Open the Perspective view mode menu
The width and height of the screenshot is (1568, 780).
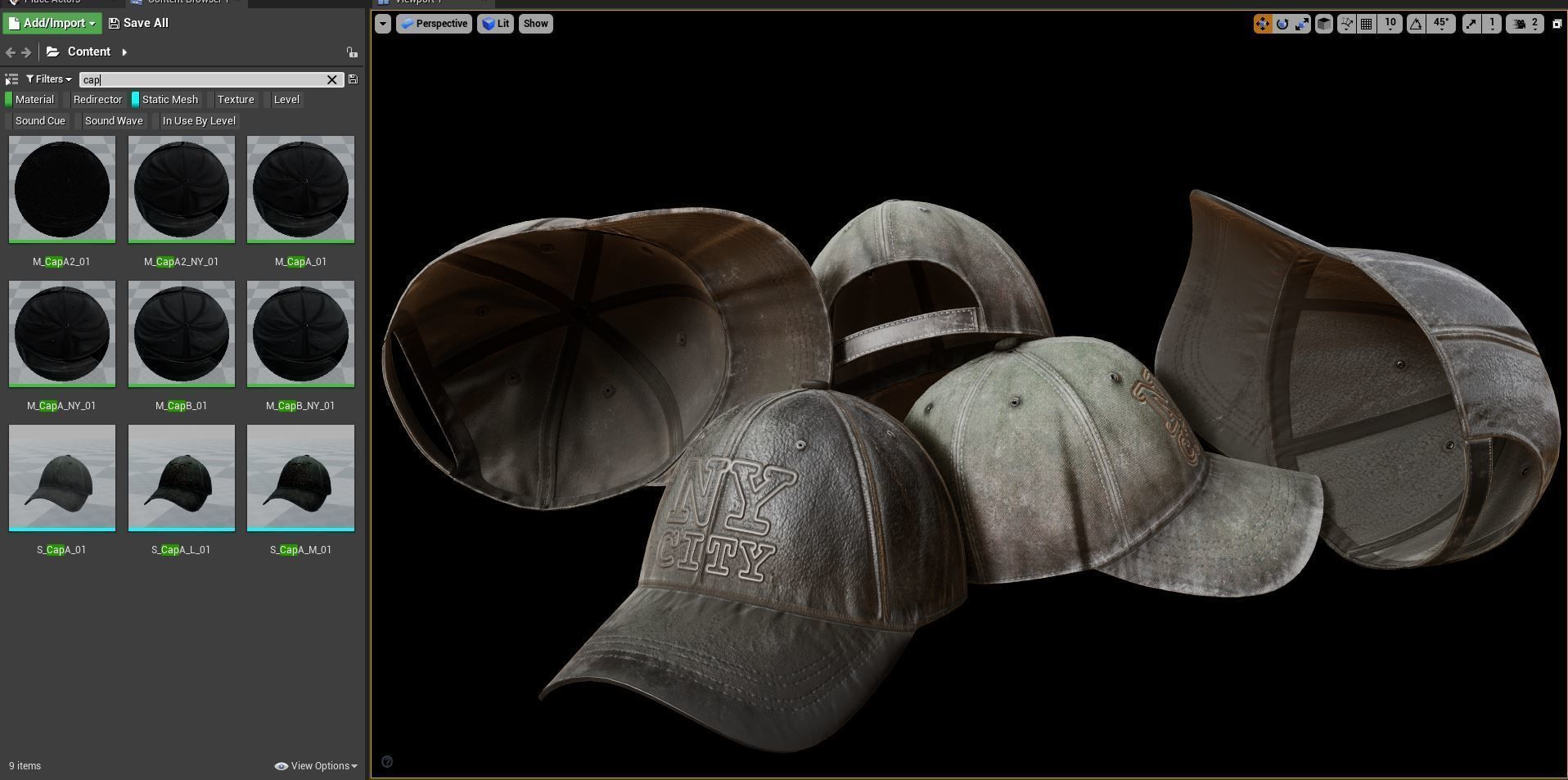click(434, 24)
